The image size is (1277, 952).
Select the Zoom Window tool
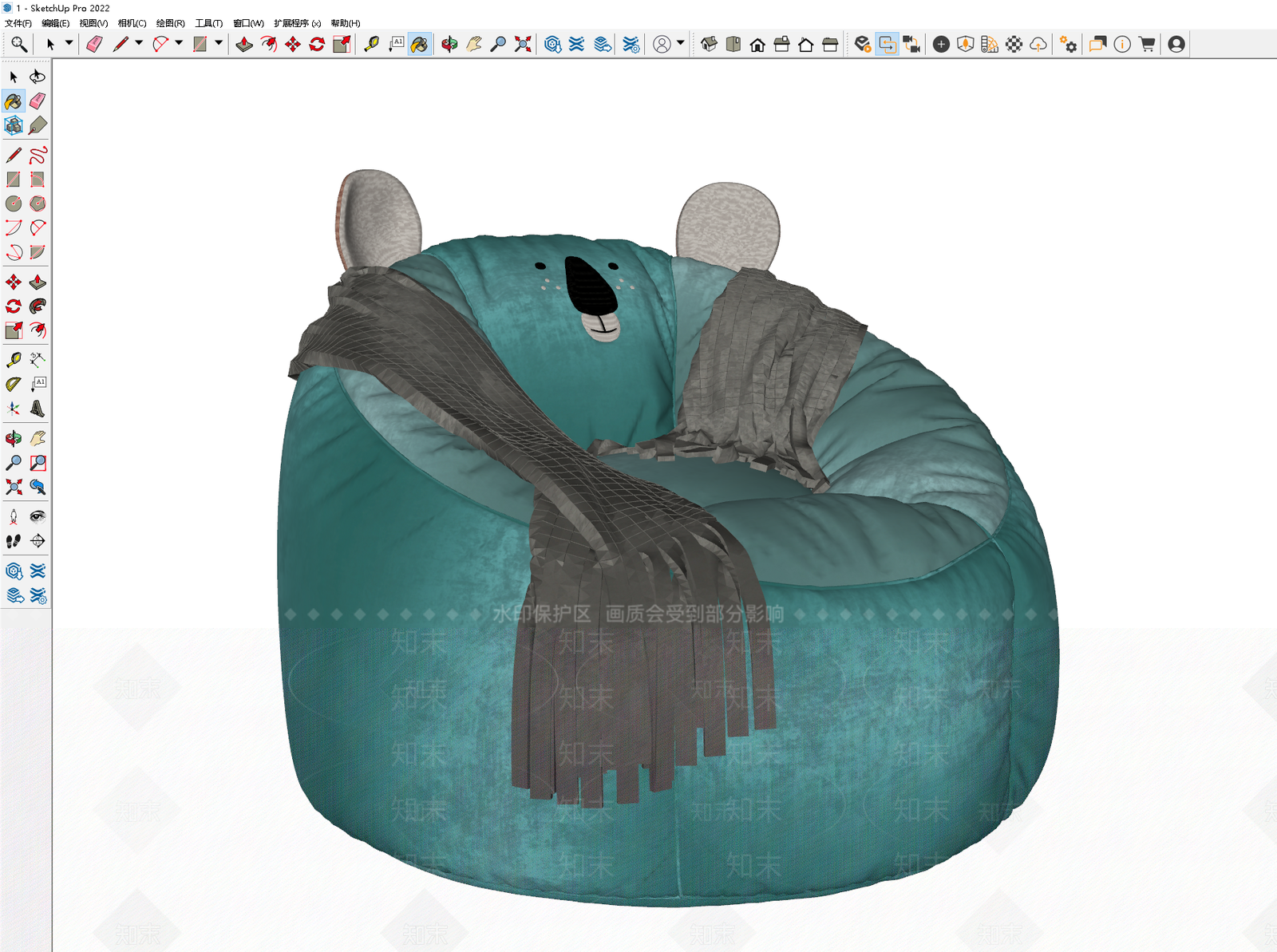[x=38, y=462]
